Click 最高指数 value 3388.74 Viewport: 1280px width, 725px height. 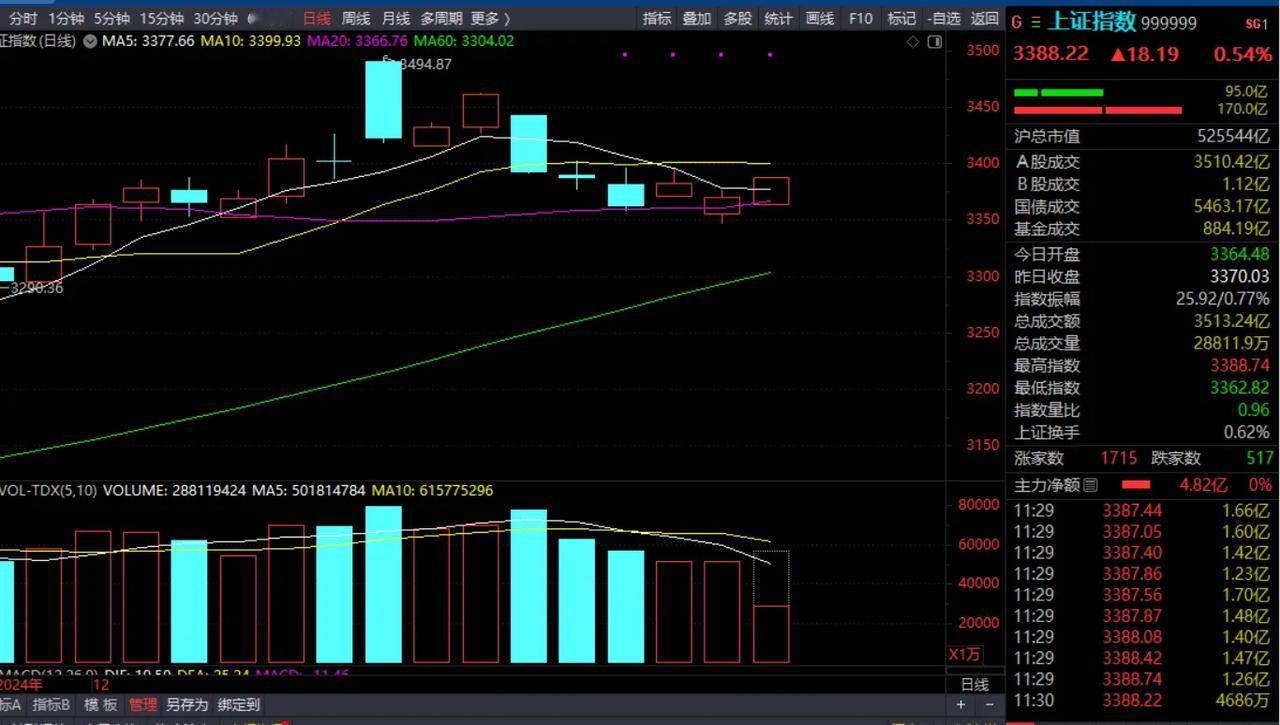pyautogui.click(x=1239, y=366)
